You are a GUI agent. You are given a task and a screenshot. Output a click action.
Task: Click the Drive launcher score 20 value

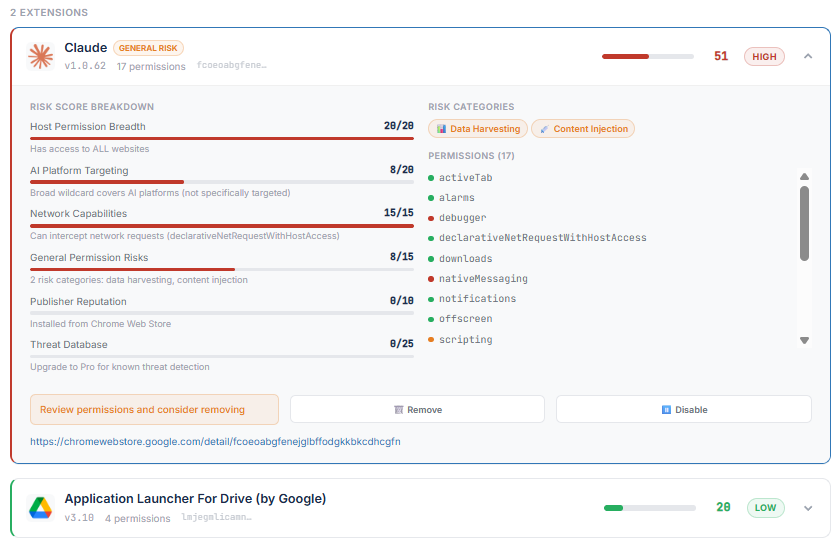point(723,507)
